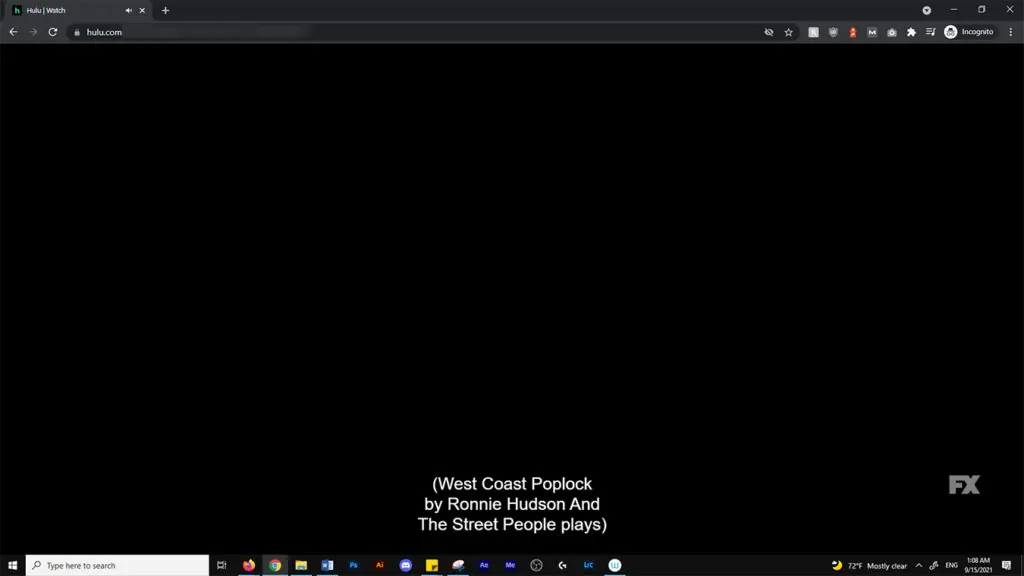Click the gray square extension icon after the star

[x=813, y=32]
